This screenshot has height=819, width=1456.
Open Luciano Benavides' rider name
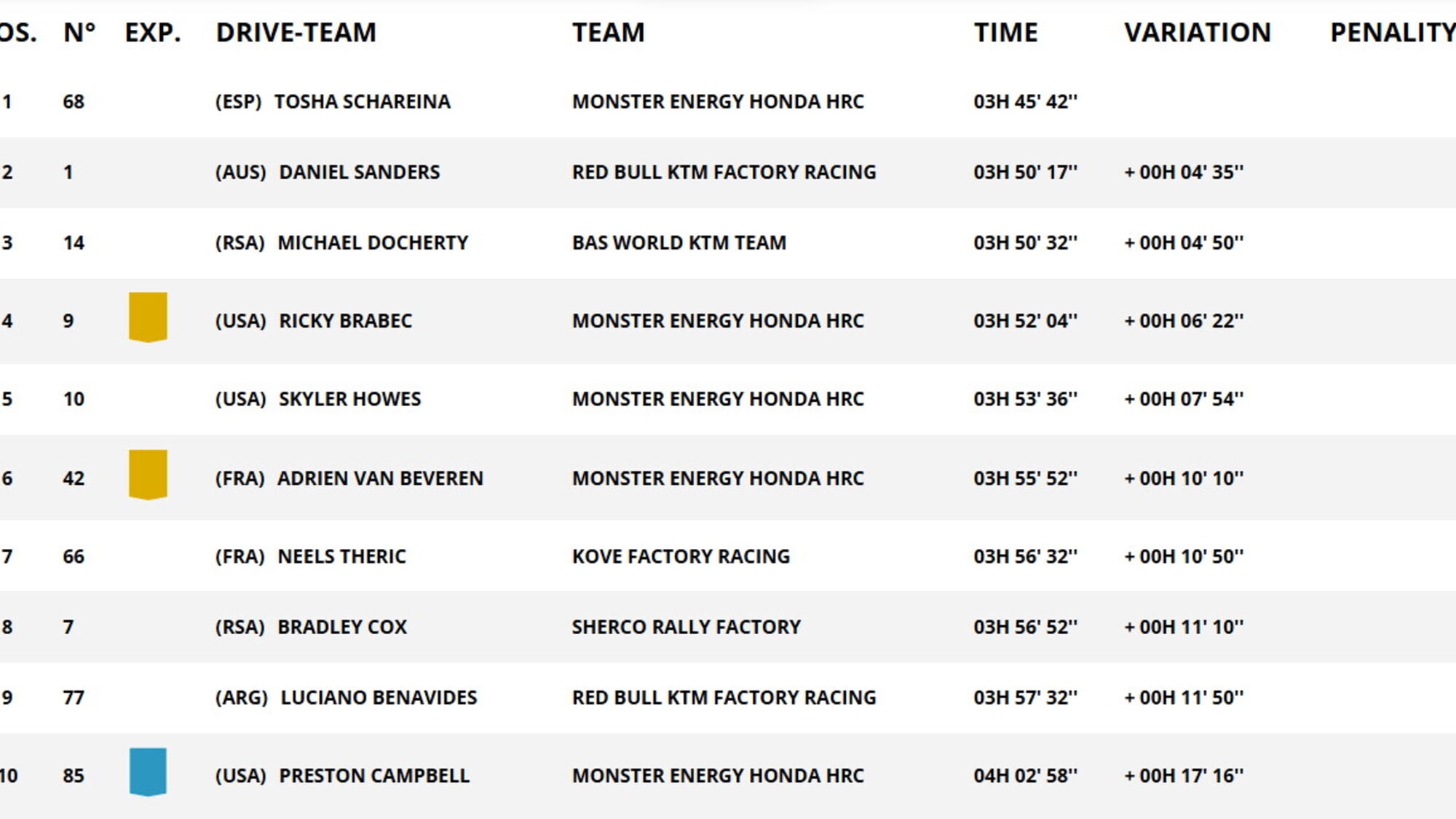coord(379,697)
